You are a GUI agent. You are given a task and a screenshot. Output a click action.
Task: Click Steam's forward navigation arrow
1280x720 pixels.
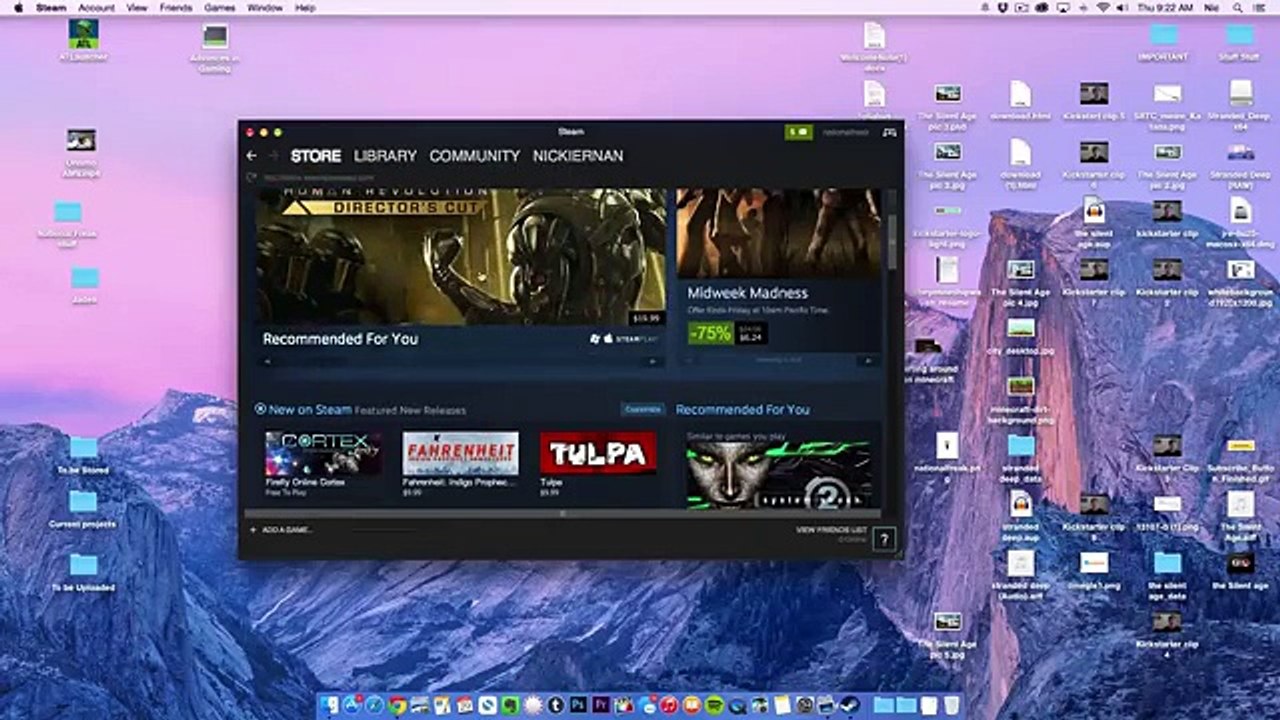tap(273, 156)
